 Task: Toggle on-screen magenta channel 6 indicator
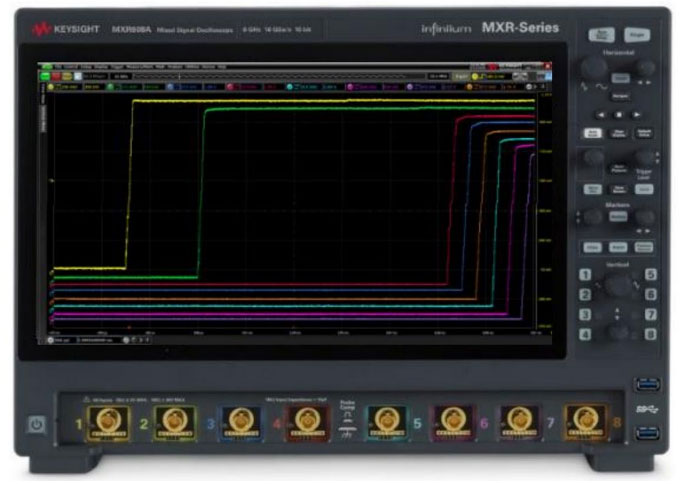point(350,87)
